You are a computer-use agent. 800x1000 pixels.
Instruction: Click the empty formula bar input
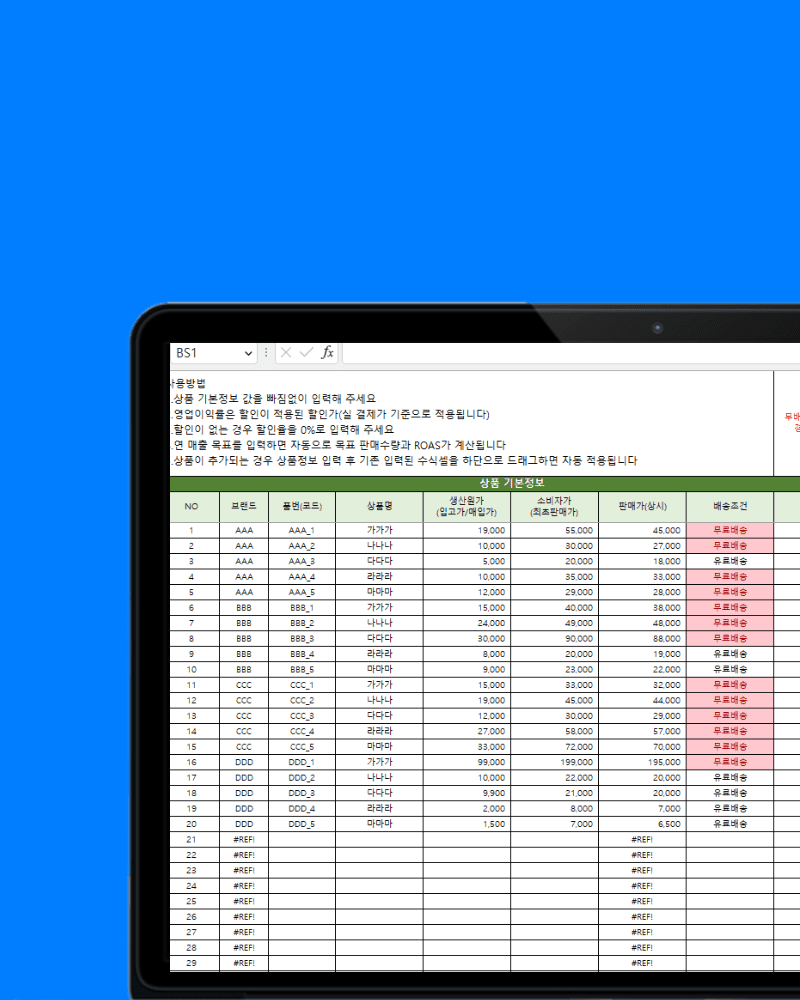click(571, 353)
